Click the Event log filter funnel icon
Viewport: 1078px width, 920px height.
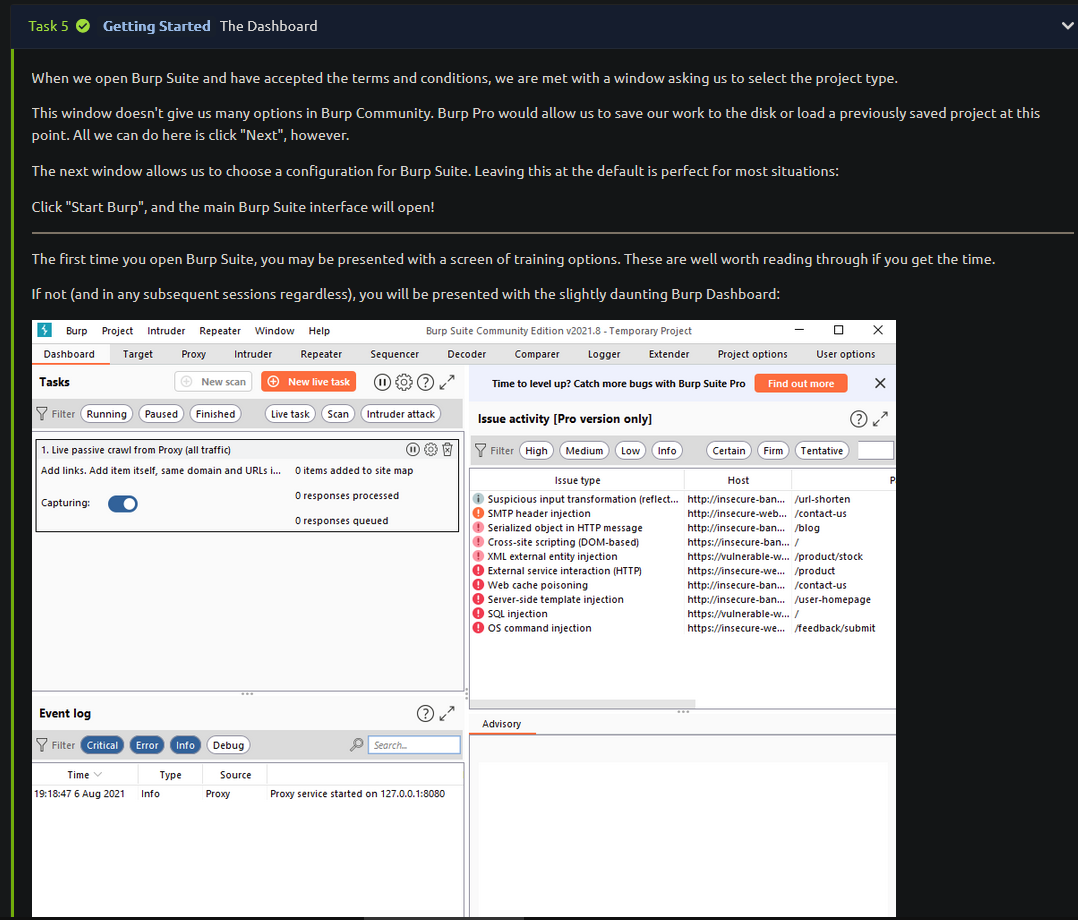coord(42,745)
